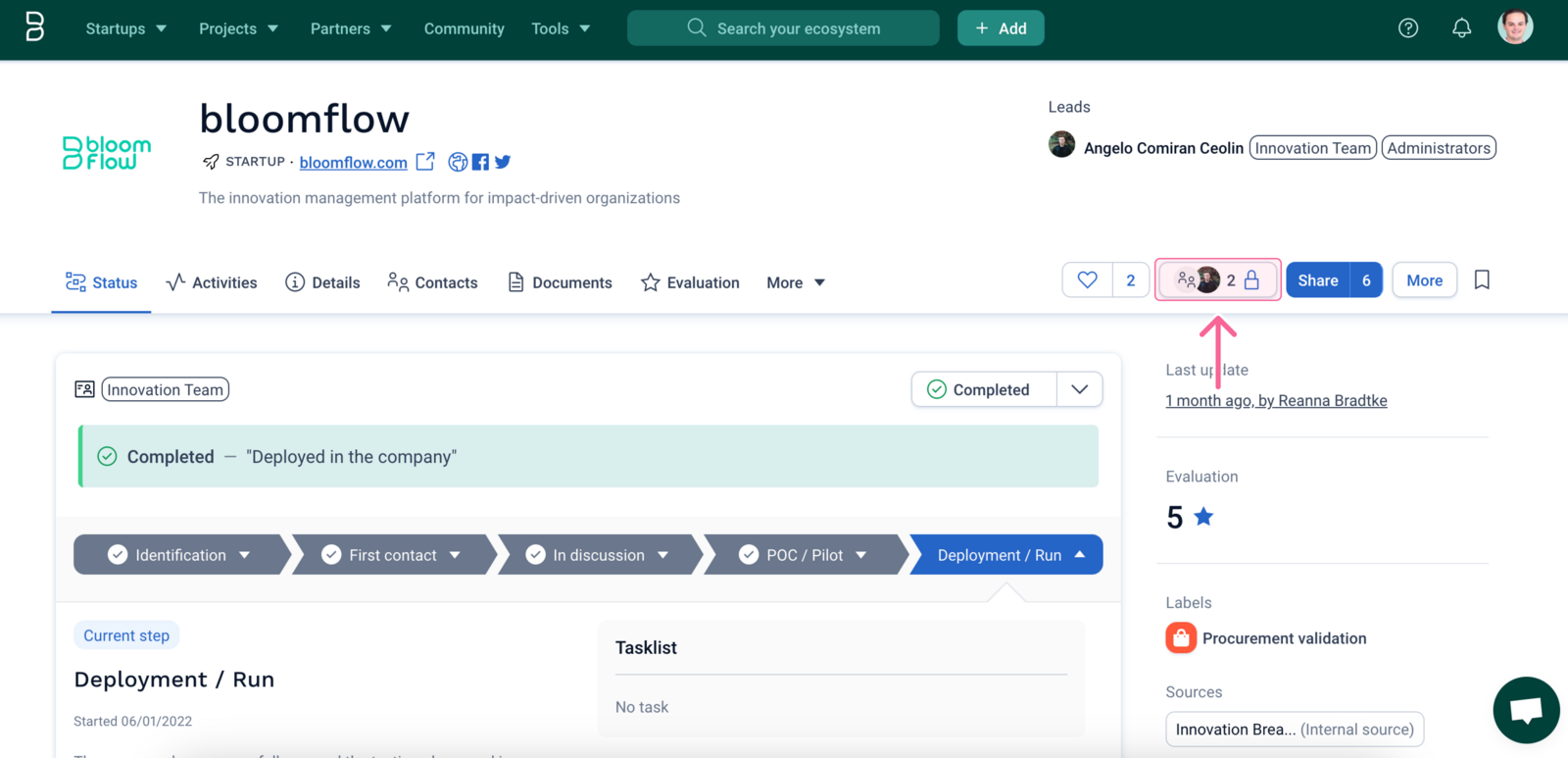The height and width of the screenshot is (758, 1568).
Task: Expand the Tools menu
Action: 561,28
